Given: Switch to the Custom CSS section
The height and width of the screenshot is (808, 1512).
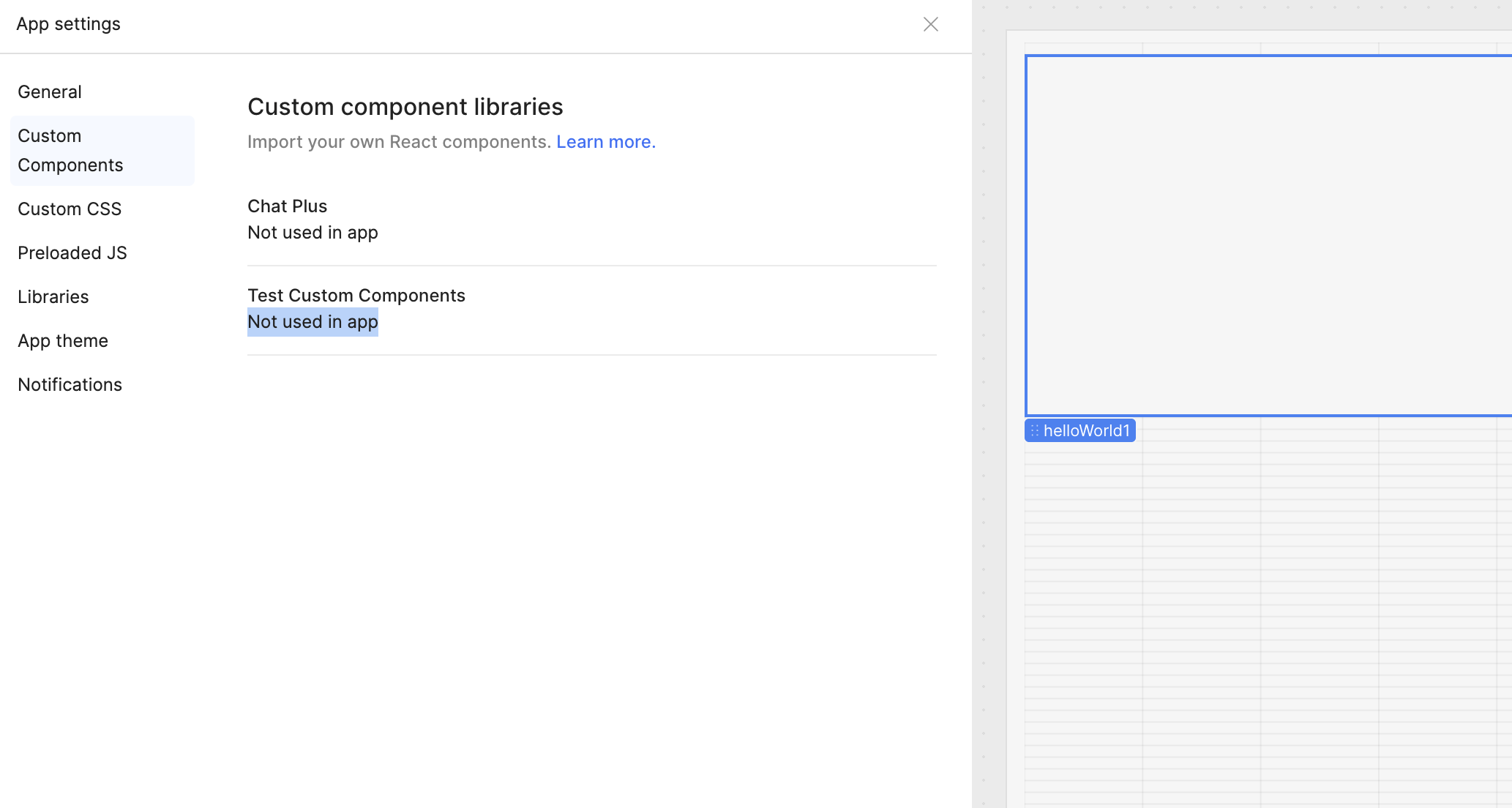Looking at the screenshot, I should (x=70, y=209).
